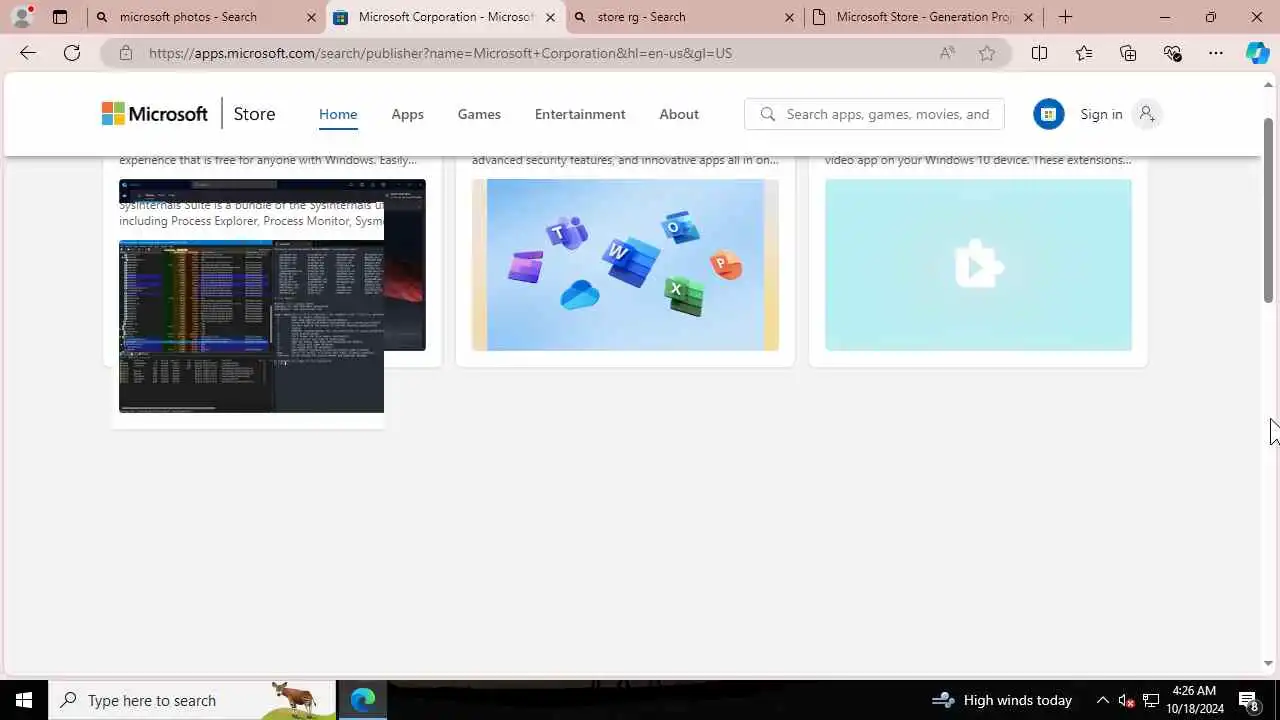Click the page vertical scrollbar thumb

tap(1269, 209)
